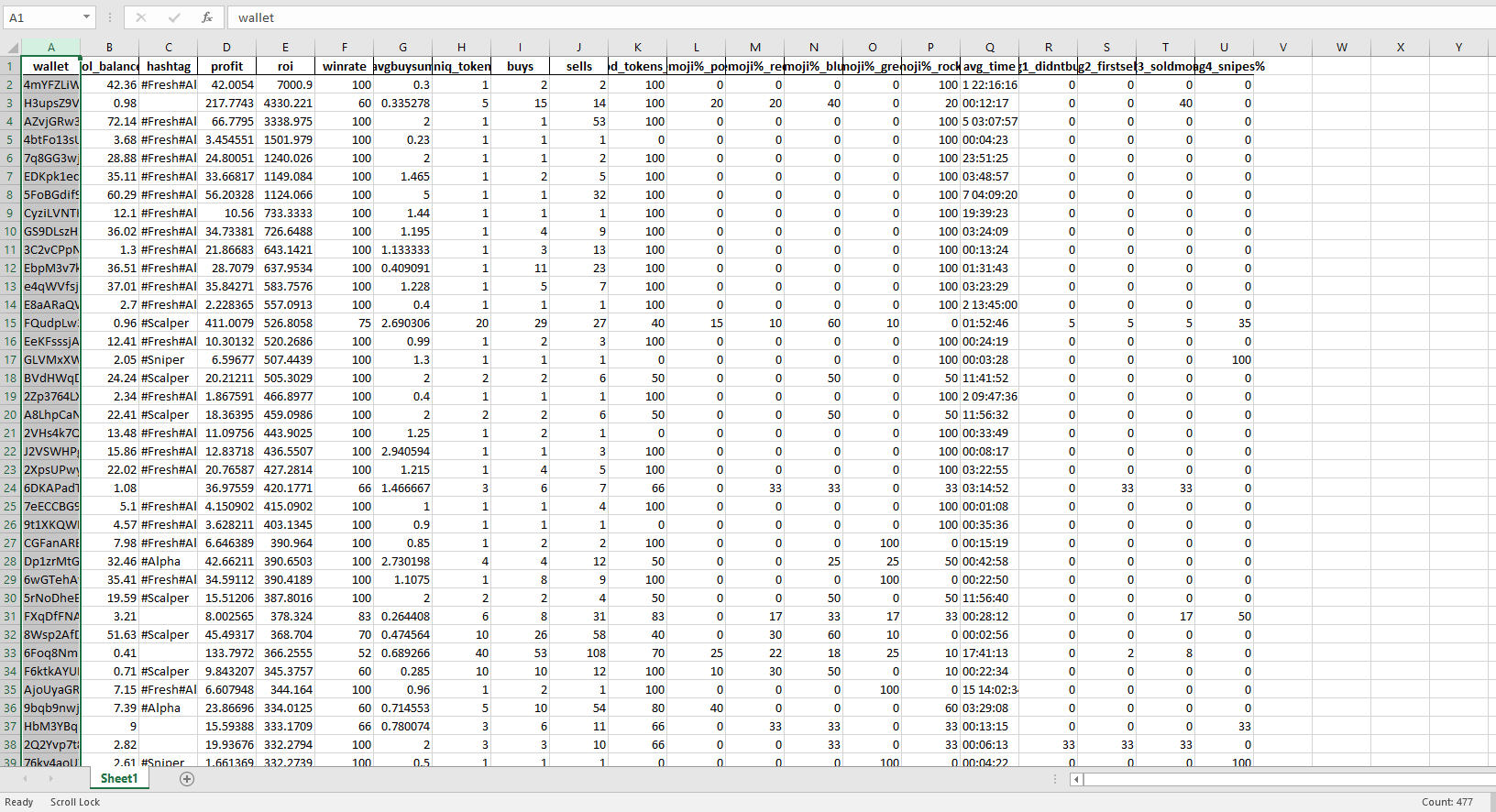Add a new sheet with plus button
This screenshot has width=1496, height=812.
click(x=187, y=779)
